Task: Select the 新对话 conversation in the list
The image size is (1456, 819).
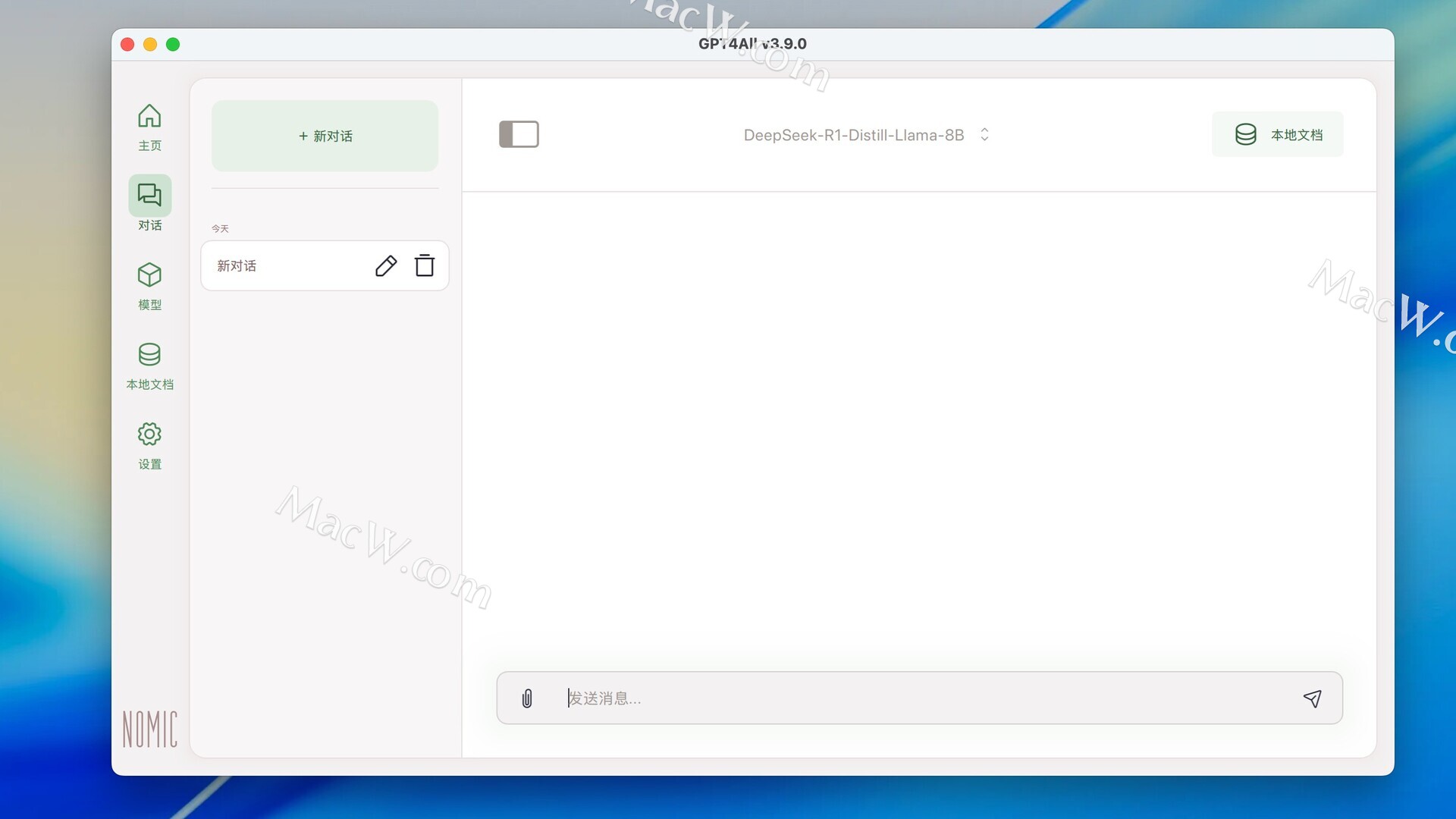Action: click(x=325, y=265)
